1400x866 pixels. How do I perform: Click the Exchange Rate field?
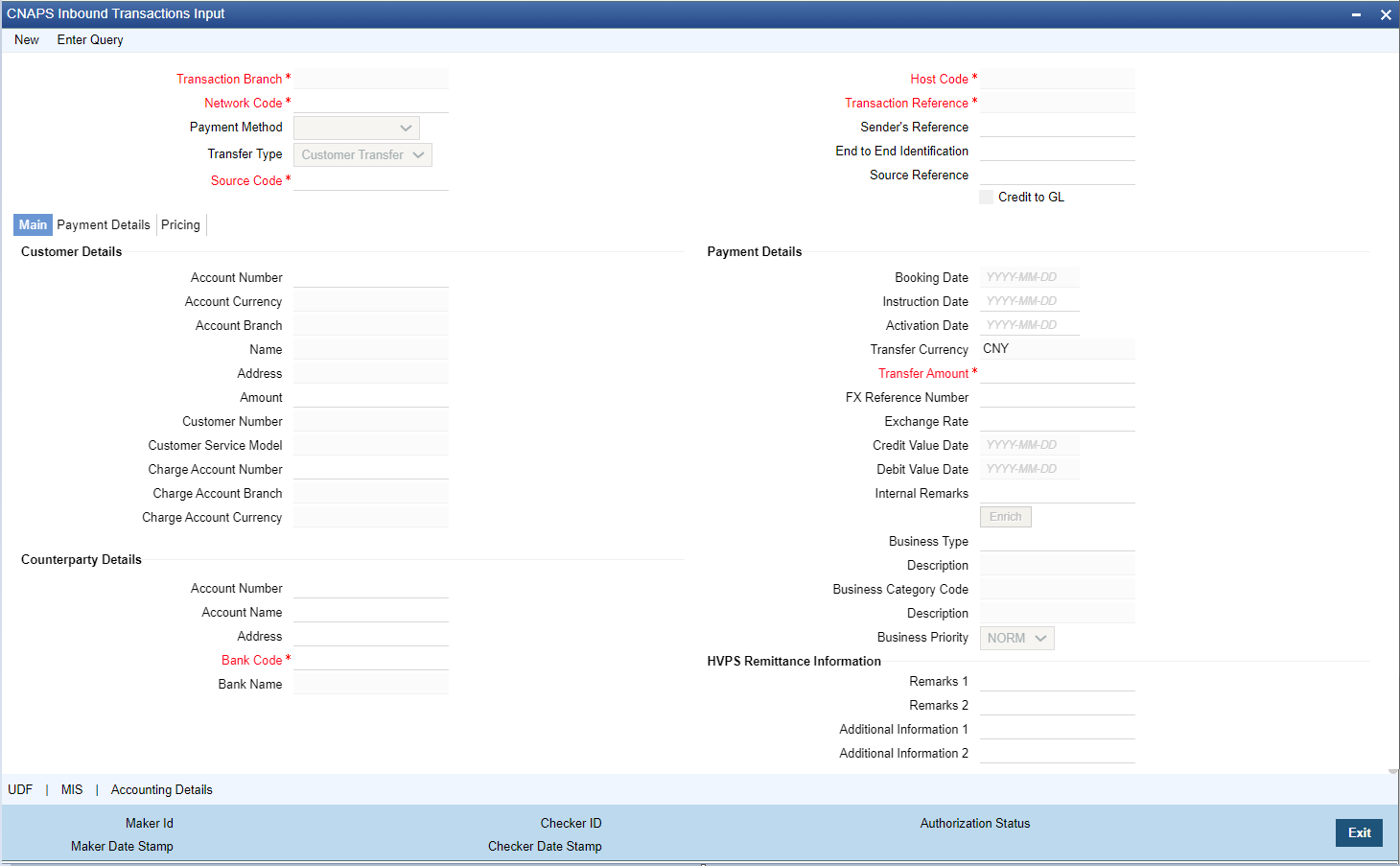[x=1058, y=421]
